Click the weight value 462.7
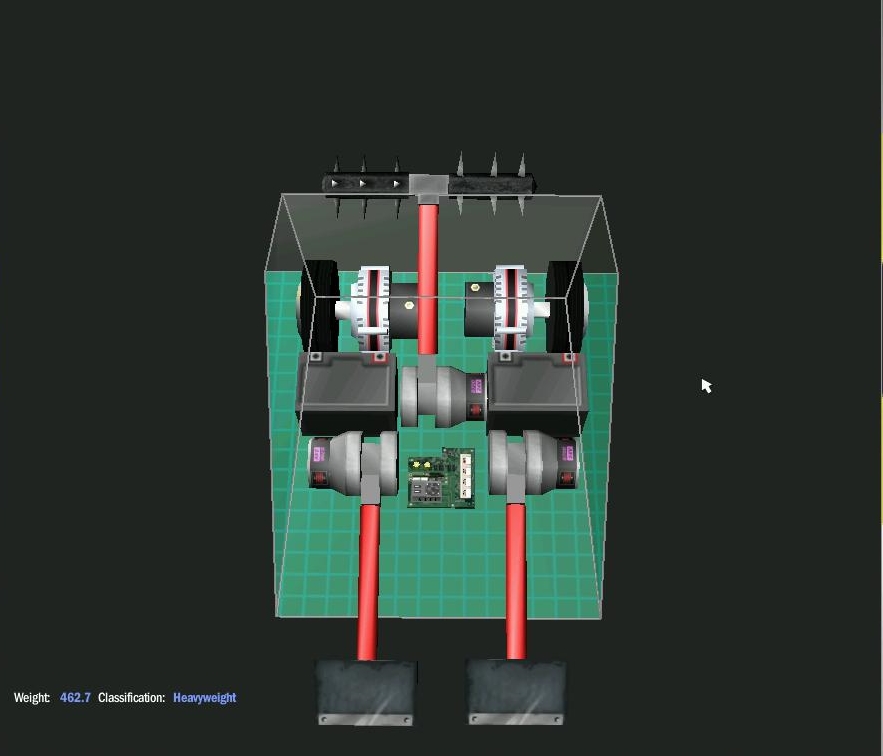 pos(75,697)
